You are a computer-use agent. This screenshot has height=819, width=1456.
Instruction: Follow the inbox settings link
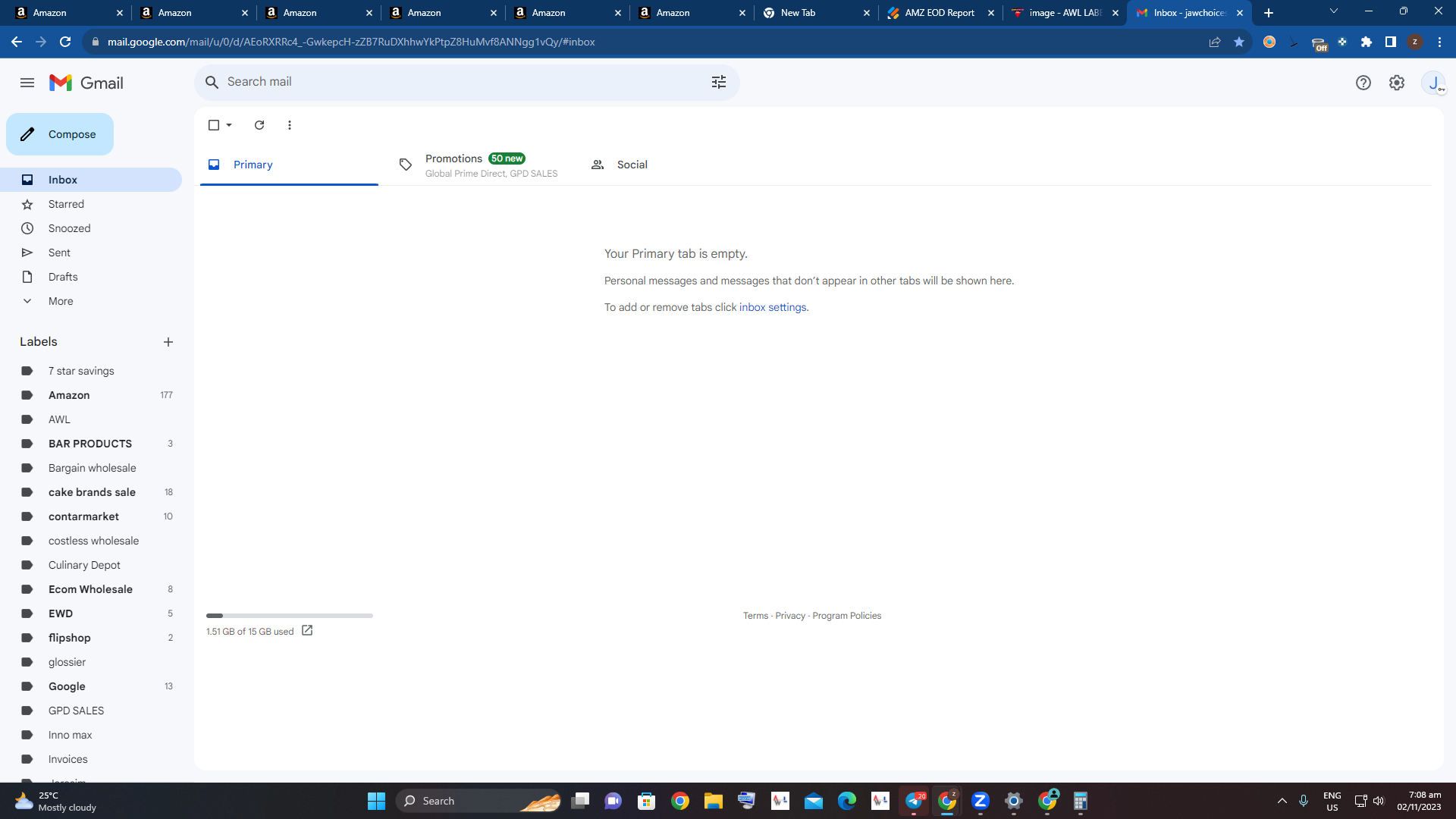[773, 307]
